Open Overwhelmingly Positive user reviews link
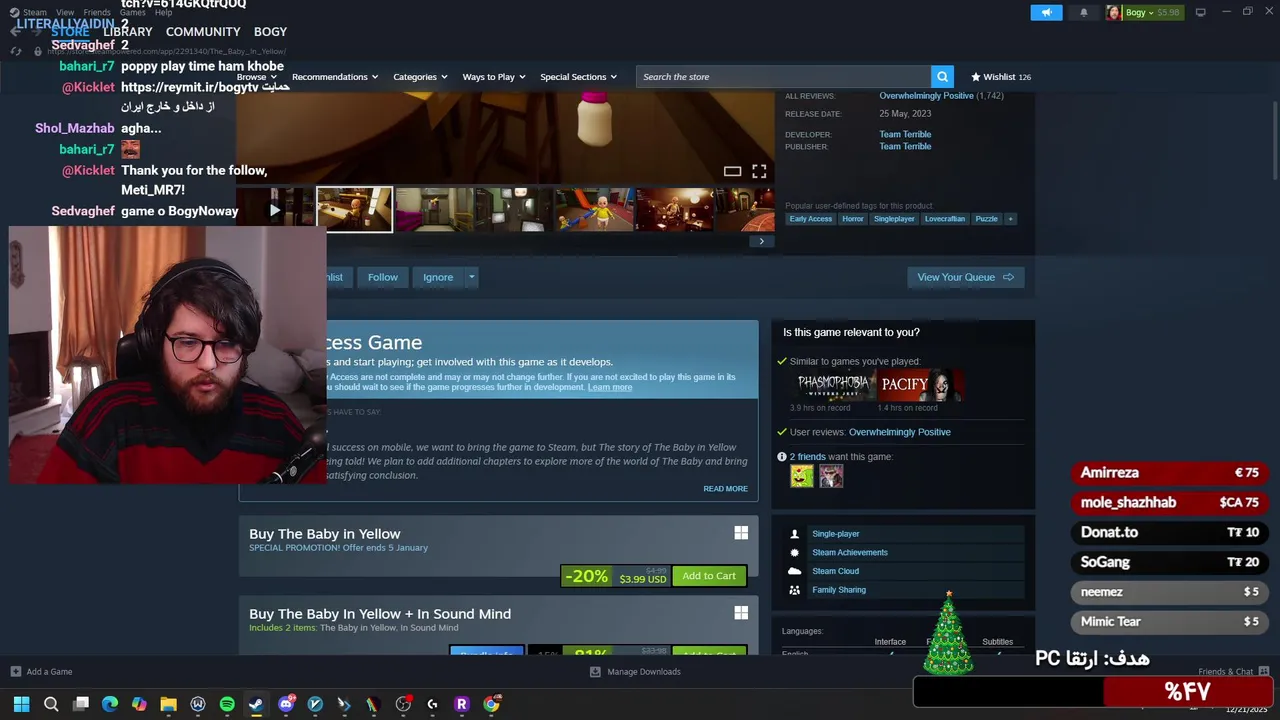 pyautogui.click(x=900, y=432)
